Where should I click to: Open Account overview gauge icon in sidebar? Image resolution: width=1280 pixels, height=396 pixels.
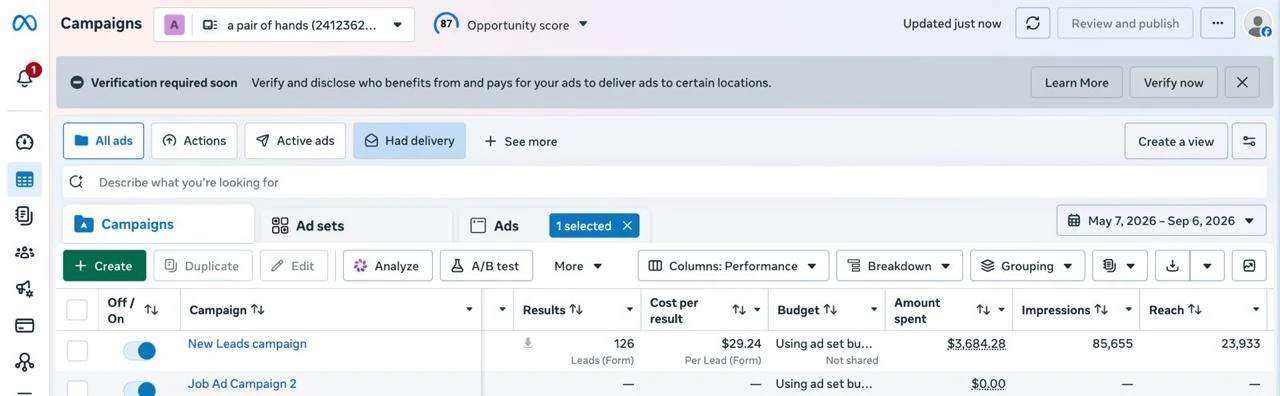(25, 142)
